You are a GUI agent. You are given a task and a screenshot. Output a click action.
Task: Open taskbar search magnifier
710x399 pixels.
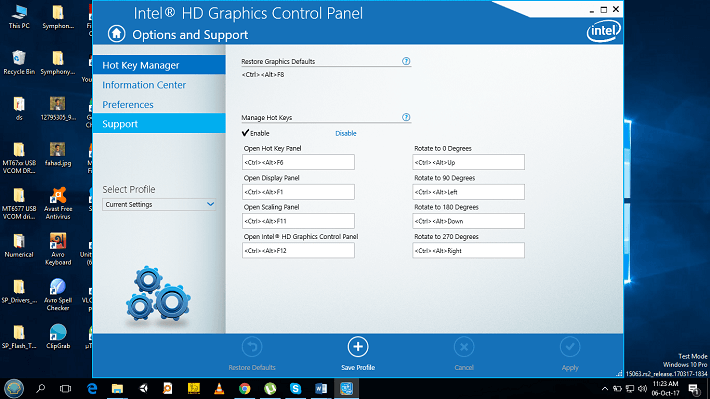tap(41, 388)
